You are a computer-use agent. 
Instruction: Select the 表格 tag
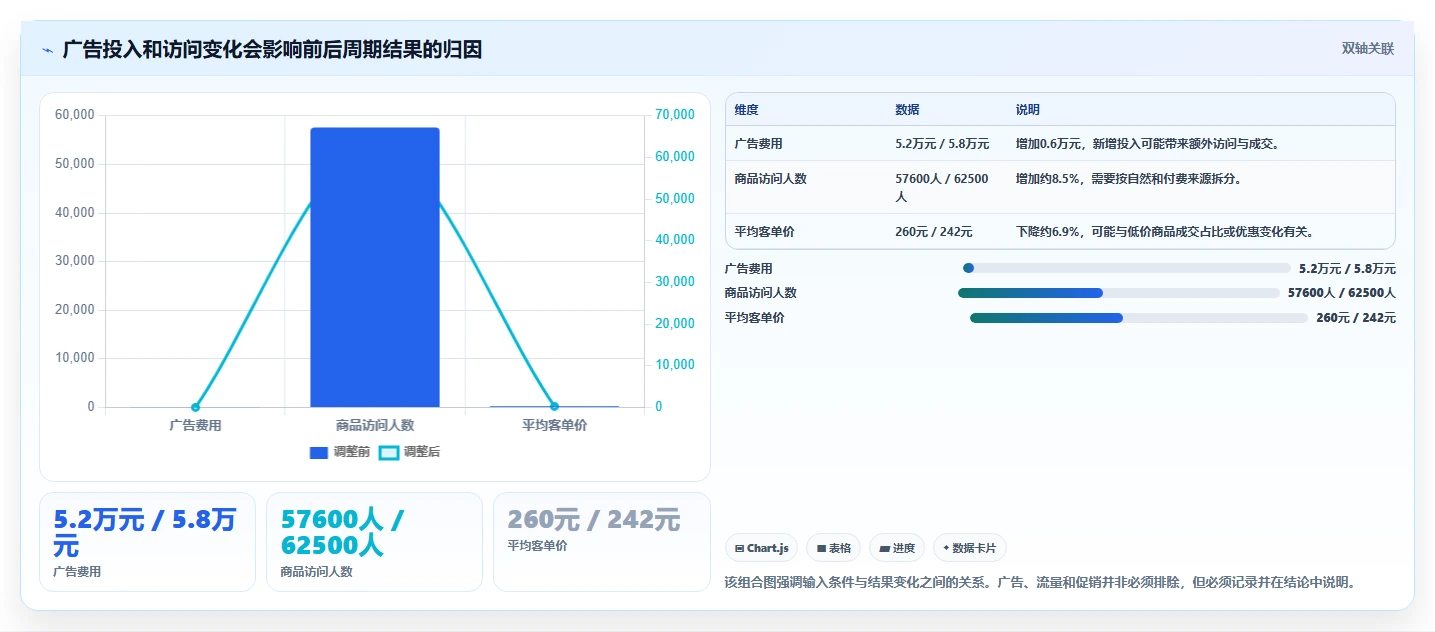tap(833, 548)
